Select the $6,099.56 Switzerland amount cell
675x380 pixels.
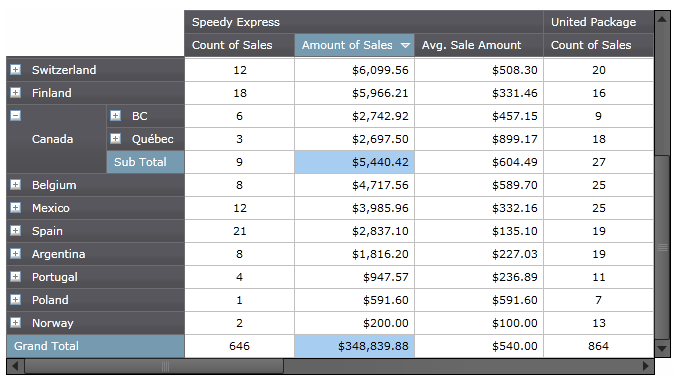(354, 70)
